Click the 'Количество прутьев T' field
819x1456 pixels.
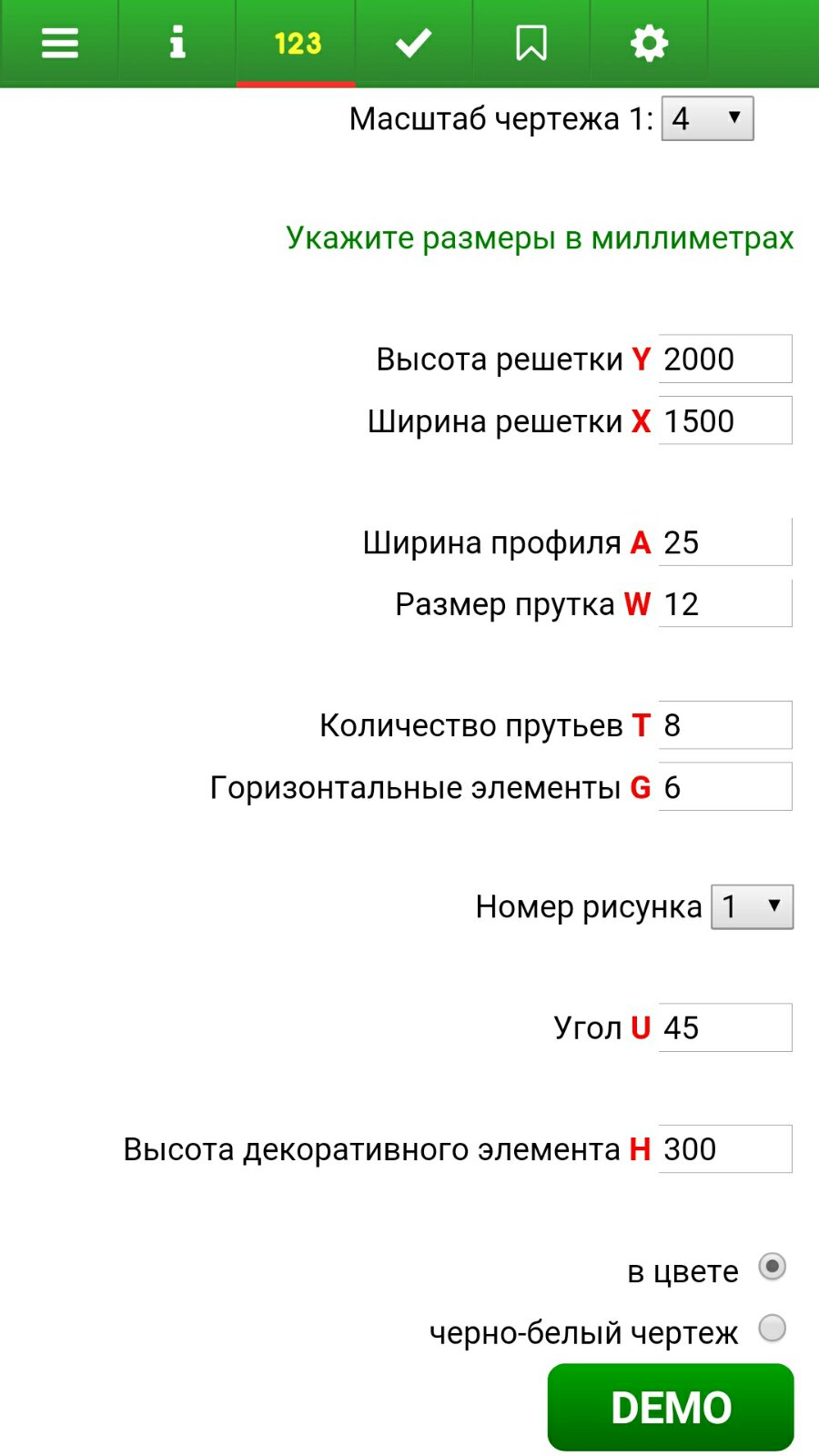[724, 725]
